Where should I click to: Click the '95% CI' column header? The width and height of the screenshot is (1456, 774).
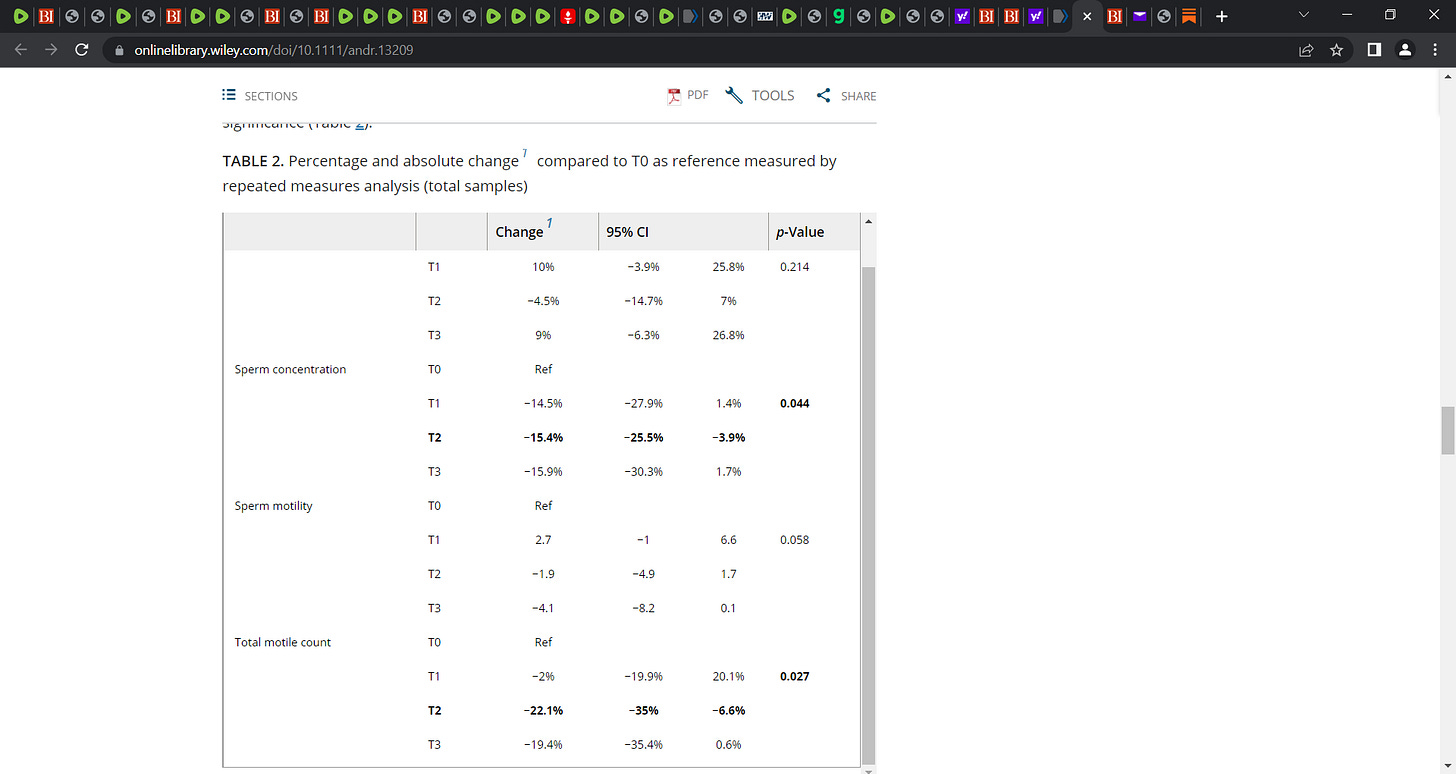click(627, 232)
